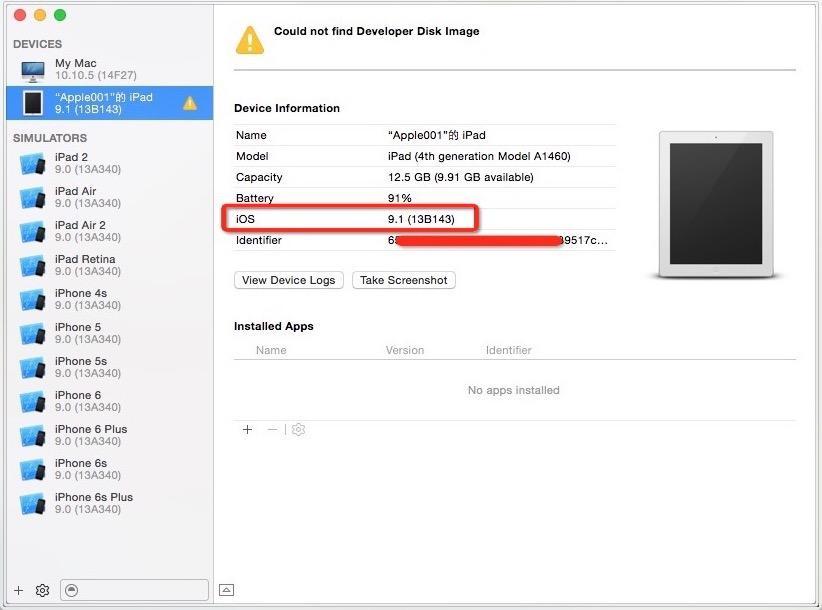
Task: Select iPhone 4s simulator row
Action: 110,300
